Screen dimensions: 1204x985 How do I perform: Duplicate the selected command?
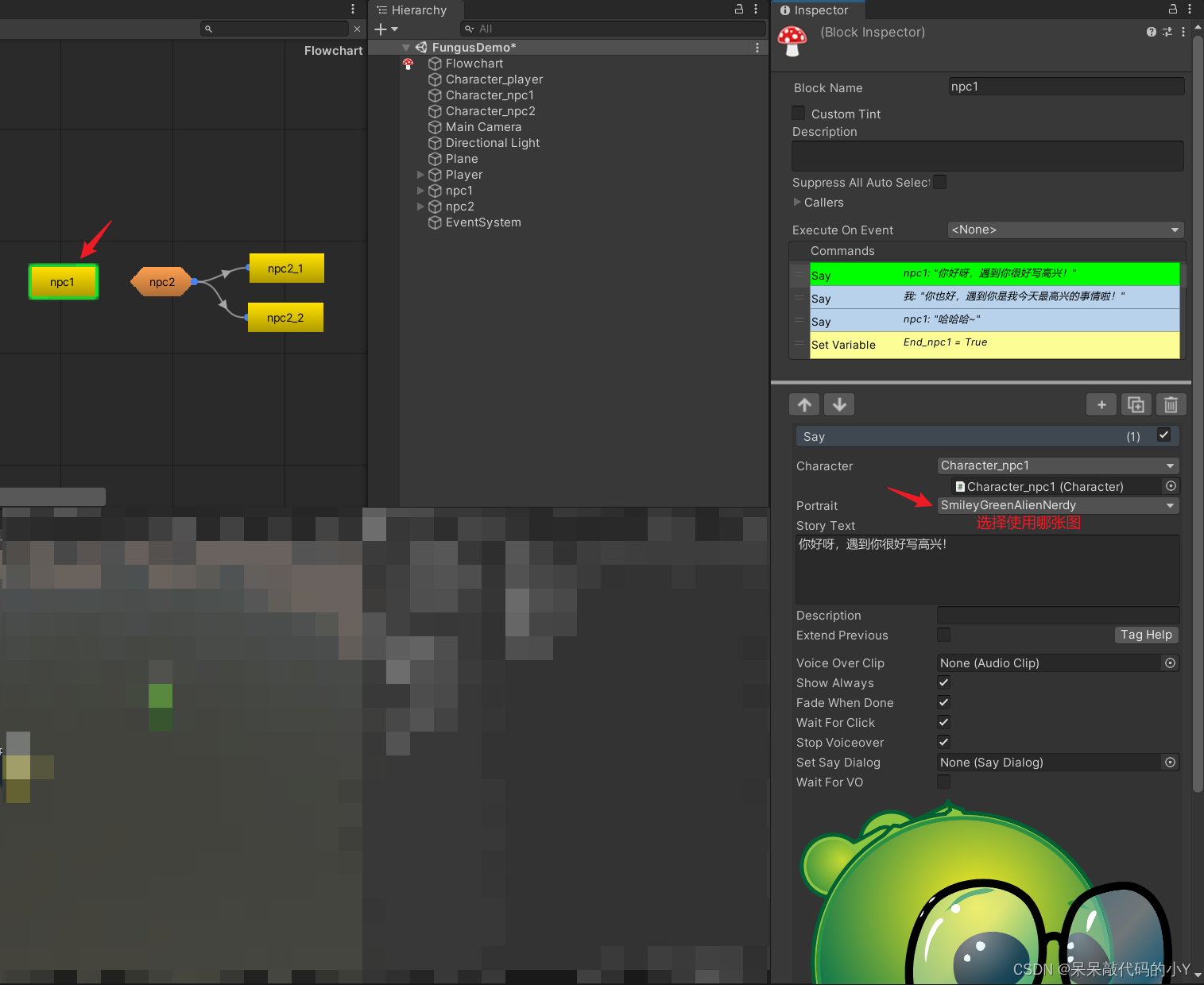coord(1136,404)
